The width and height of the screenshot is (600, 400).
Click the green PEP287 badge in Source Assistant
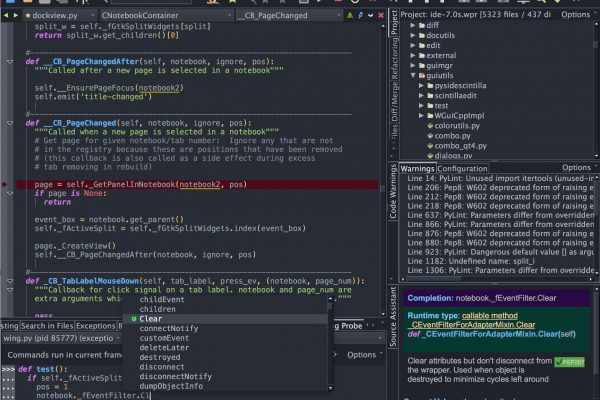point(569,362)
